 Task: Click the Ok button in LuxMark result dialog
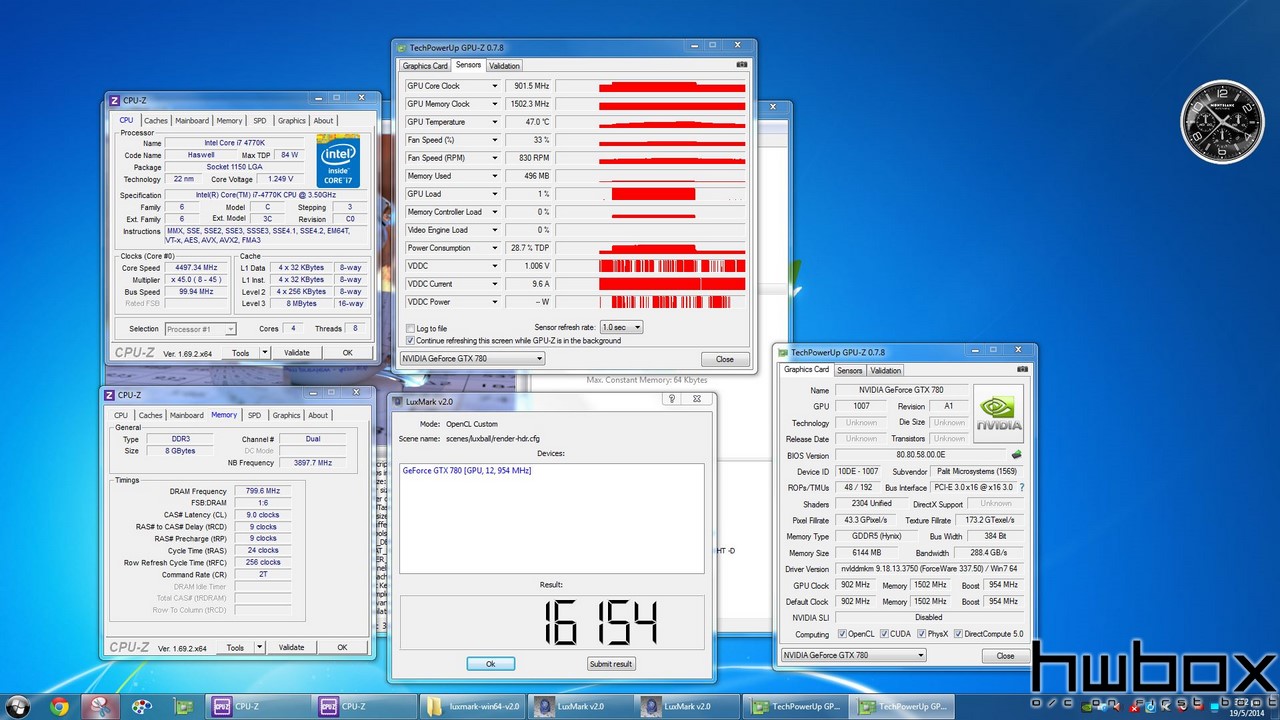click(490, 664)
